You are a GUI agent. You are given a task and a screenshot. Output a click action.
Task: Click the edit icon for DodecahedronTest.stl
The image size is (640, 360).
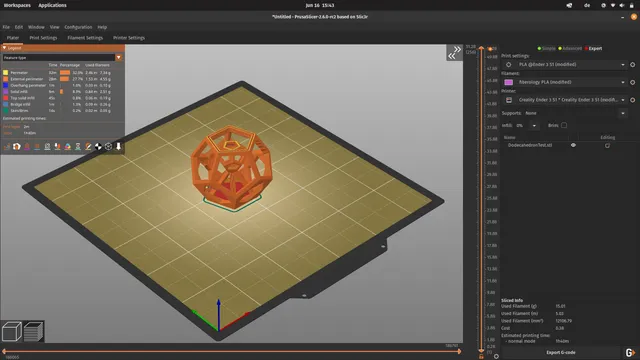point(607,145)
